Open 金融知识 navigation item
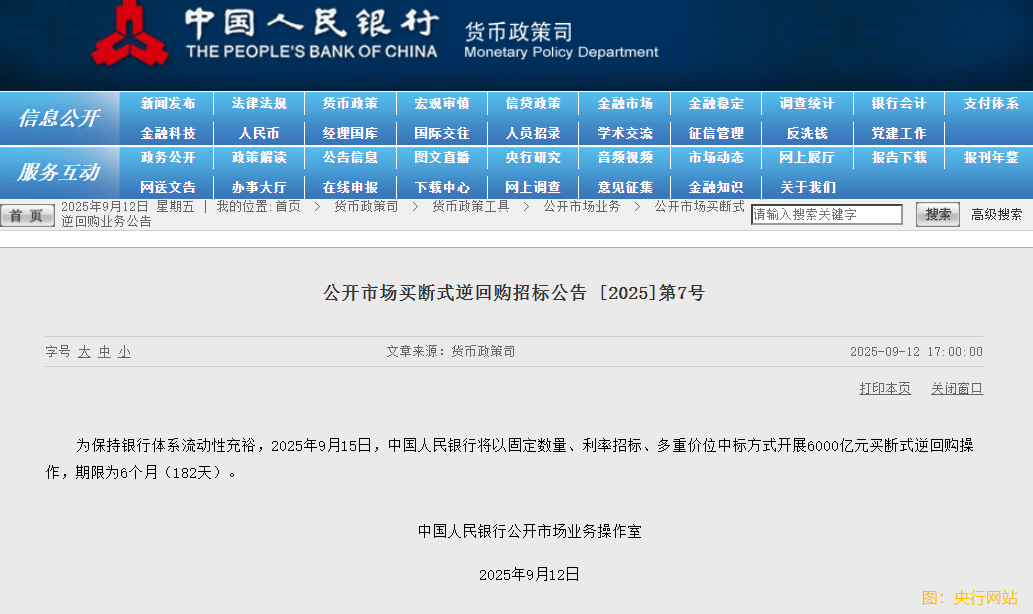1033x614 pixels. pyautogui.click(x=716, y=187)
